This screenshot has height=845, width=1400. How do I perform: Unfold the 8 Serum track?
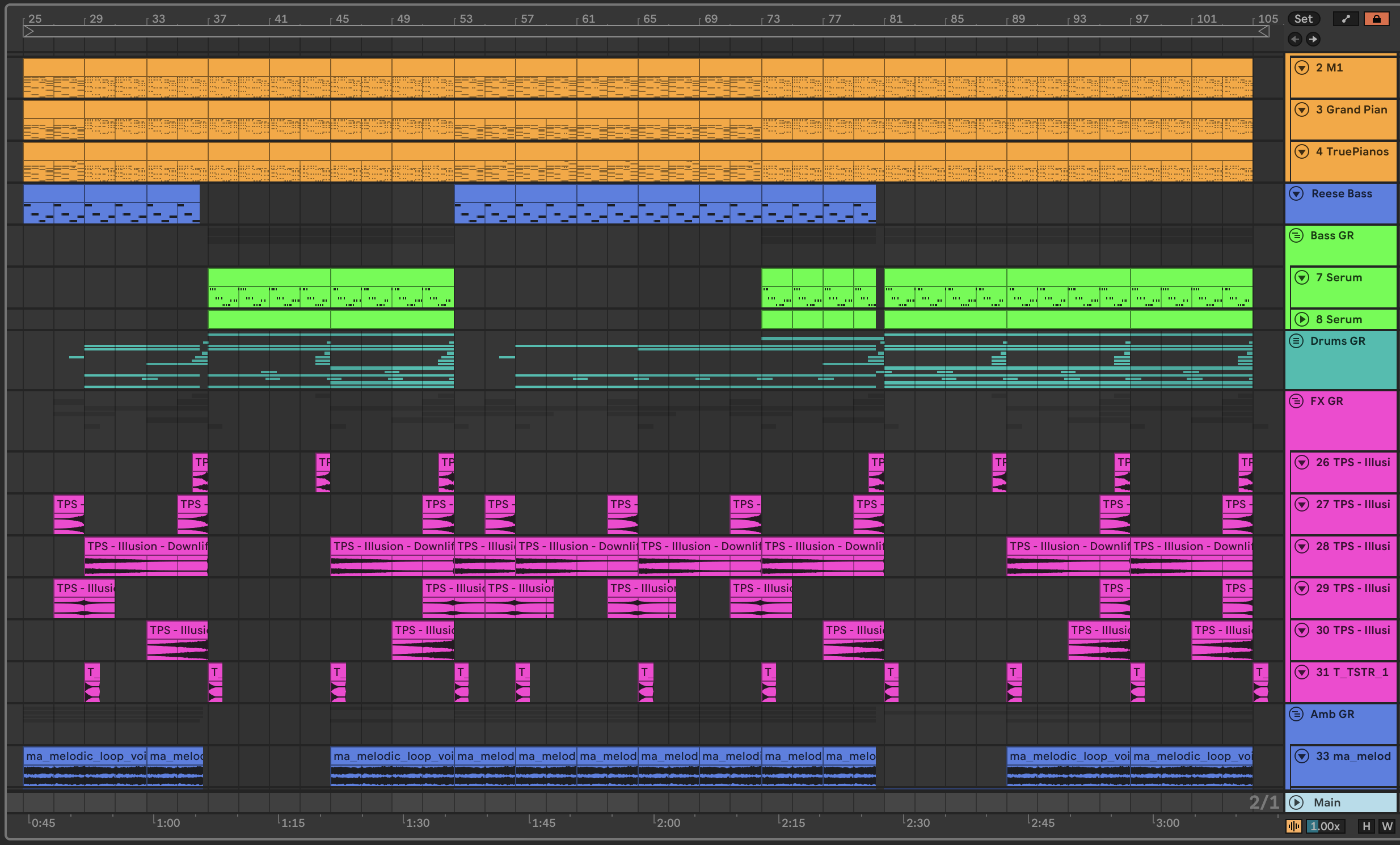[1302, 319]
